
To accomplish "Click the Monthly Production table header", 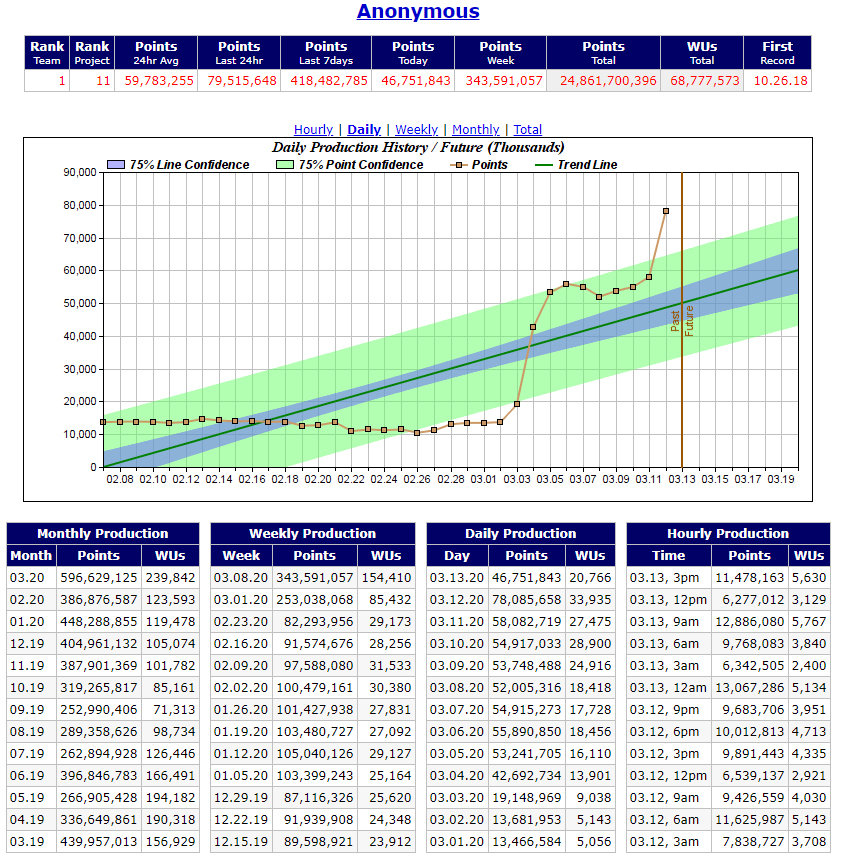I will coord(103,534).
